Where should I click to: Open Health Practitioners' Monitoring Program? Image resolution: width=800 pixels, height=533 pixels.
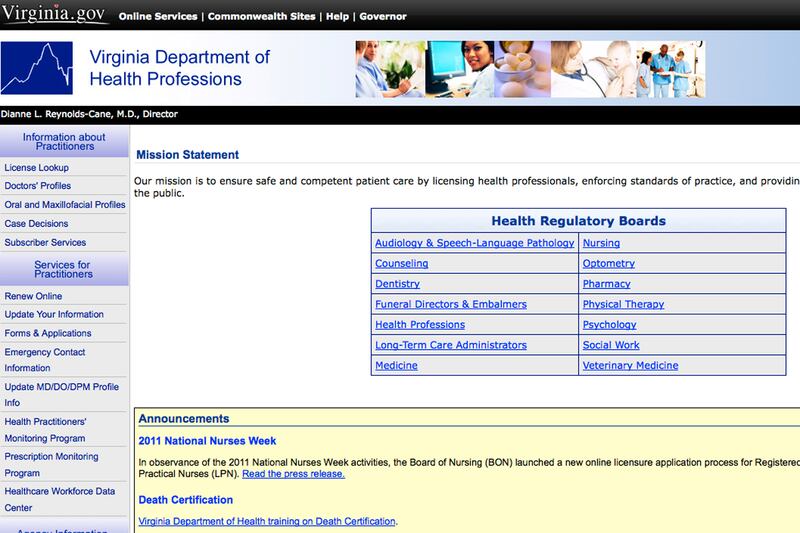[x=45, y=429]
